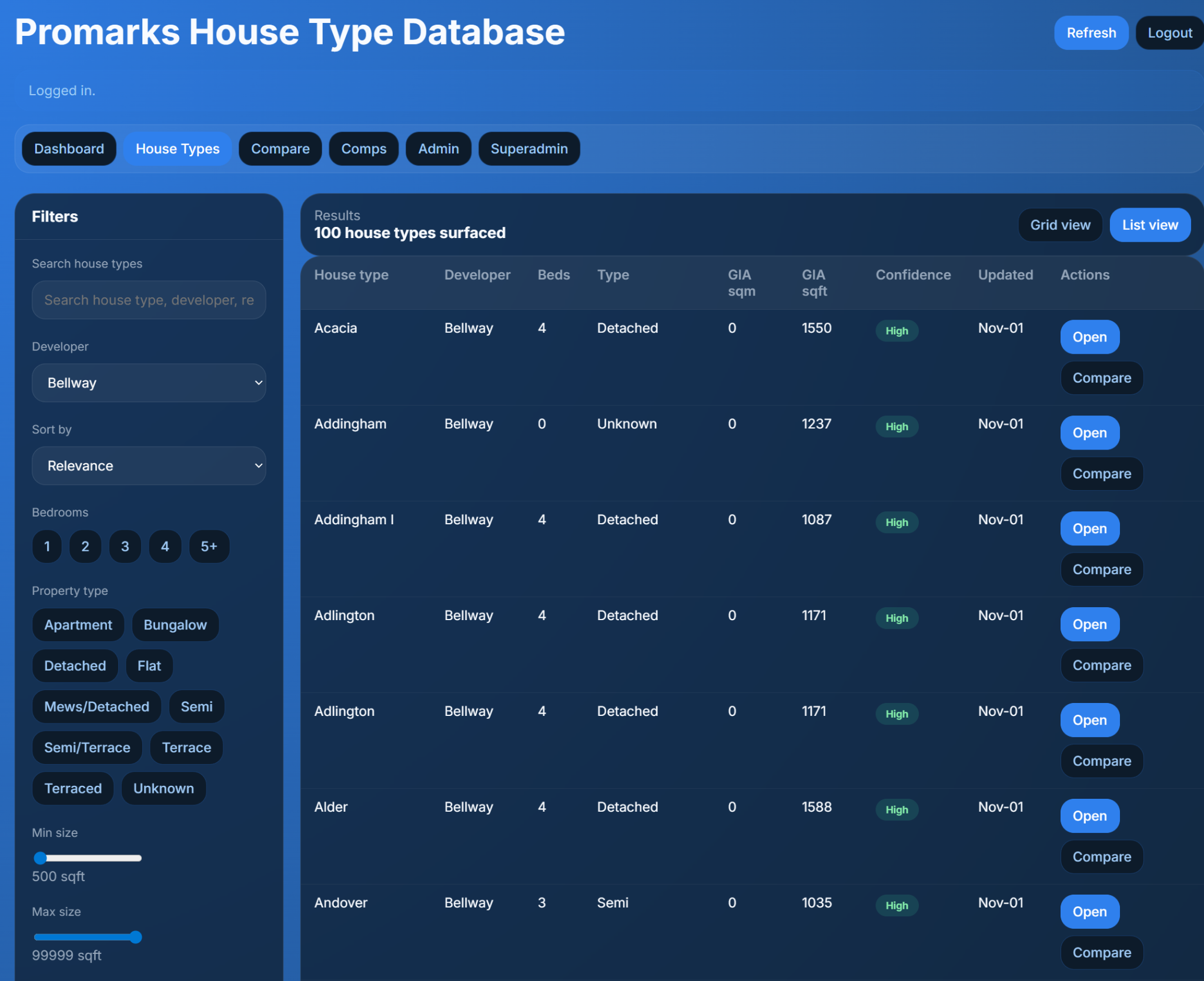Switch to the Dashboard tab

69,149
